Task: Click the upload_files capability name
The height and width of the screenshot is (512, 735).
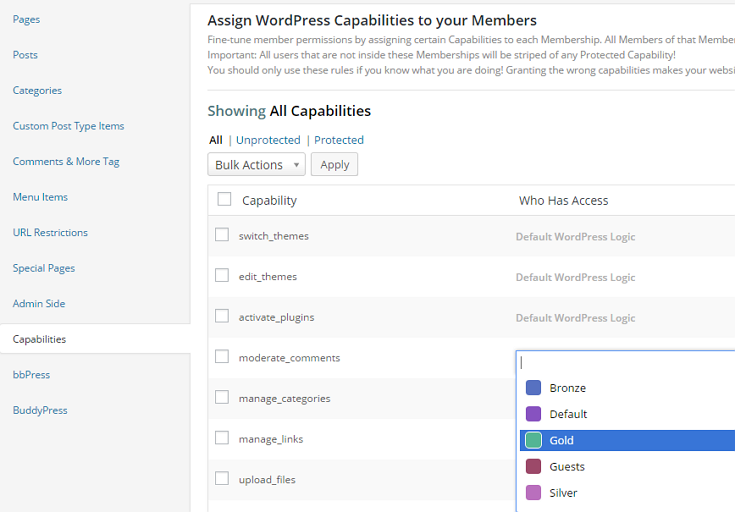Action: [x=267, y=480]
